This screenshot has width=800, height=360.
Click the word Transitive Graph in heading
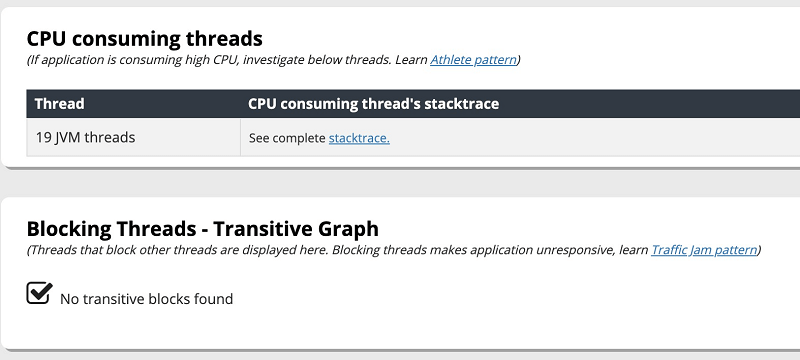296,228
